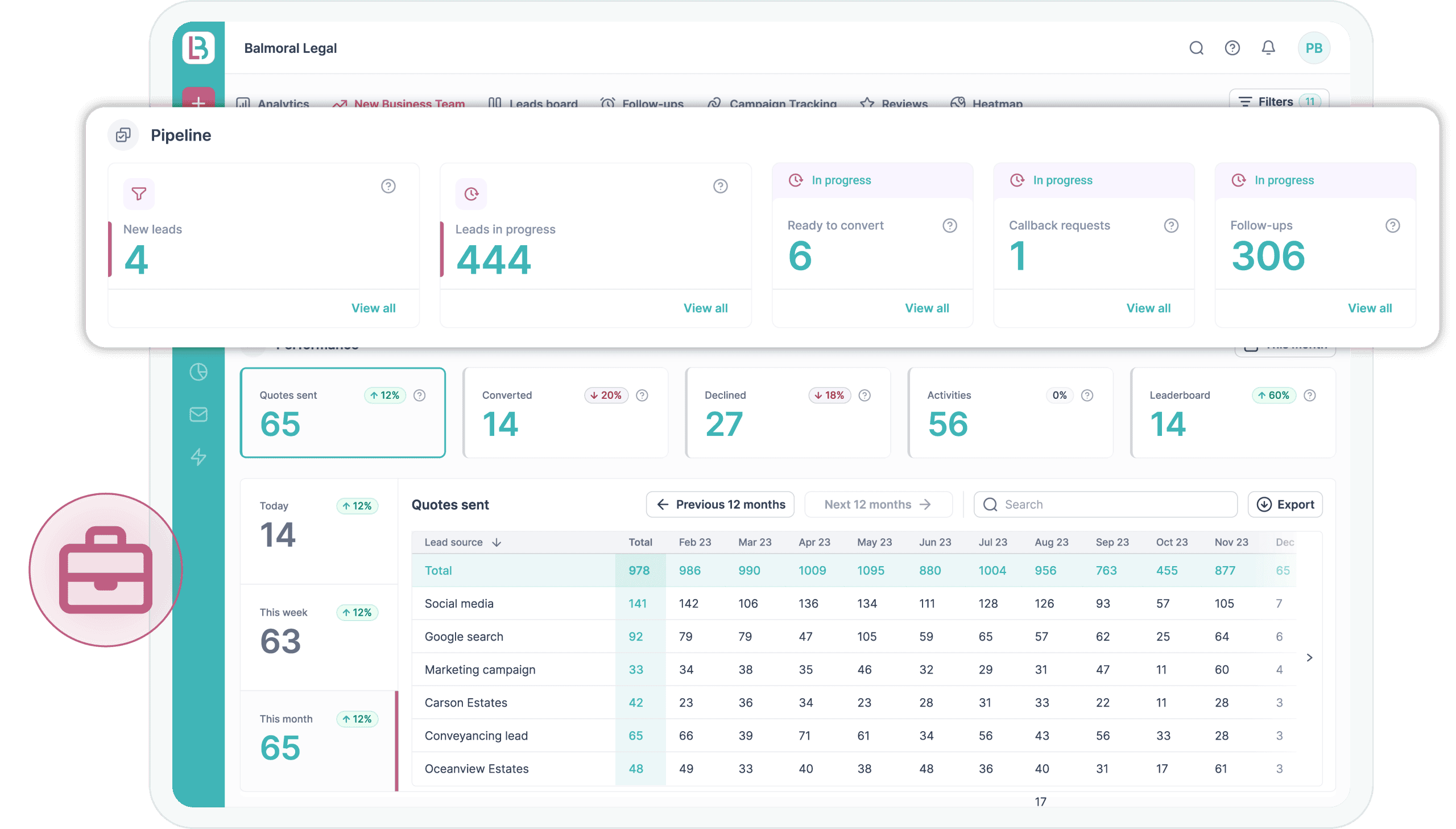
Task: Open the help question mark icon in header
Action: pos(1232,48)
